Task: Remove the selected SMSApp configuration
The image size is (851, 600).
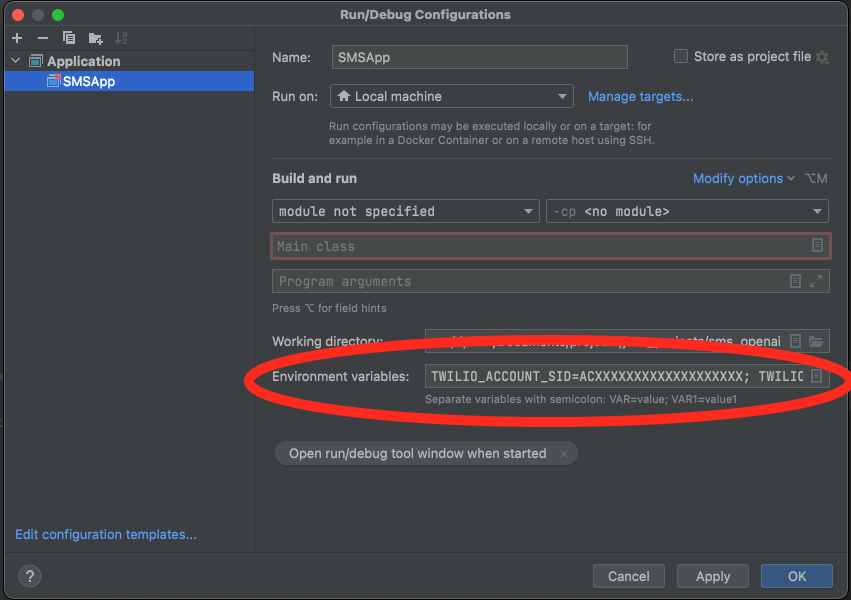Action: [41, 38]
